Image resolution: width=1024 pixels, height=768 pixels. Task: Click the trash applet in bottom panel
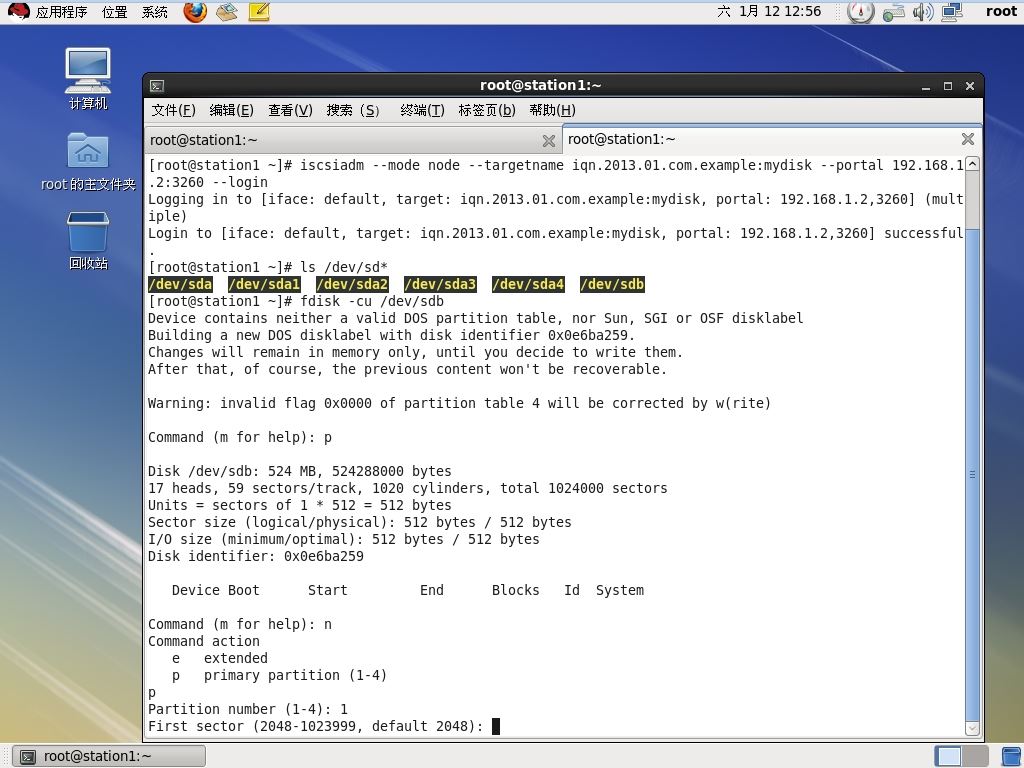coord(1011,757)
